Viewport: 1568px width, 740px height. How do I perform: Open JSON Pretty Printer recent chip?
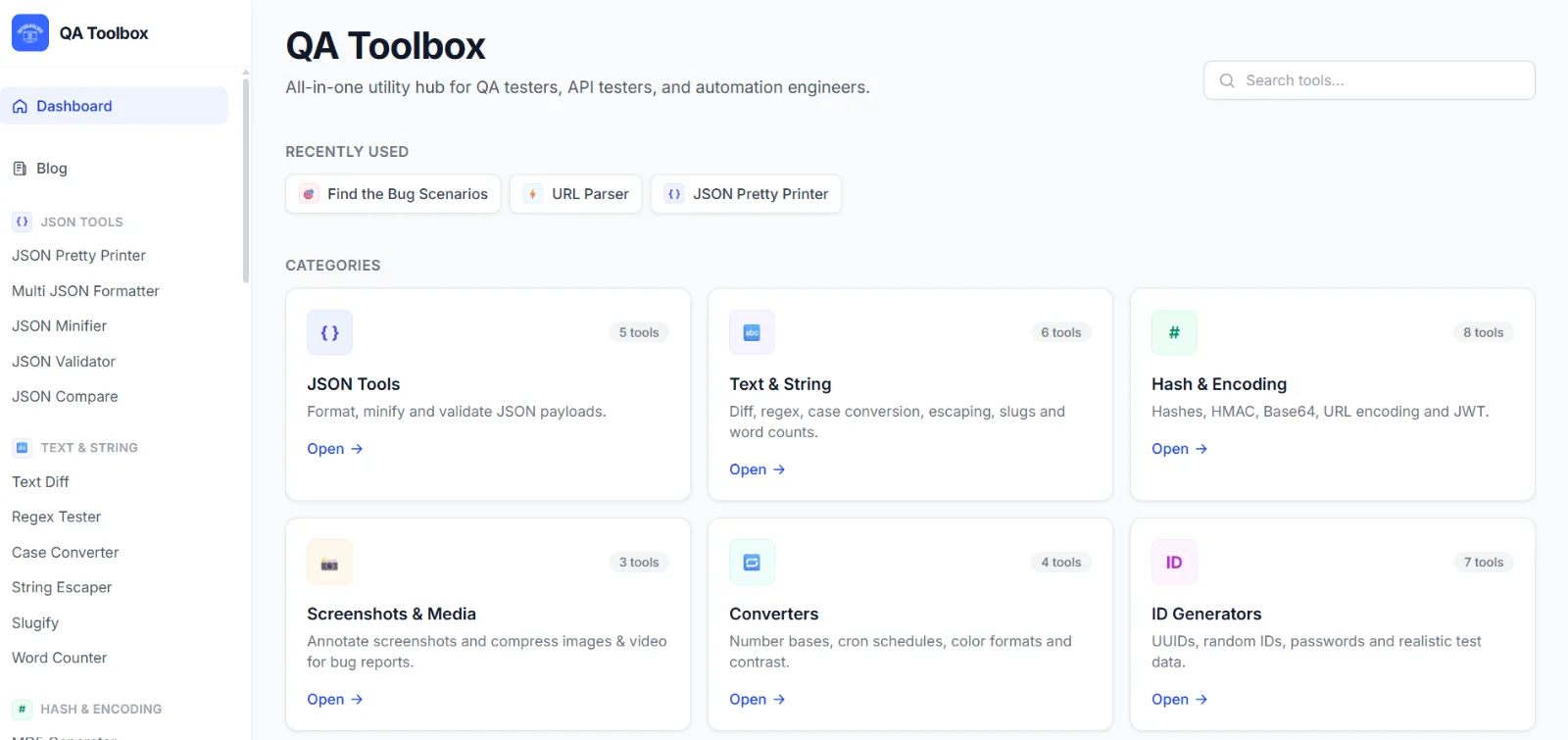pyautogui.click(x=747, y=194)
